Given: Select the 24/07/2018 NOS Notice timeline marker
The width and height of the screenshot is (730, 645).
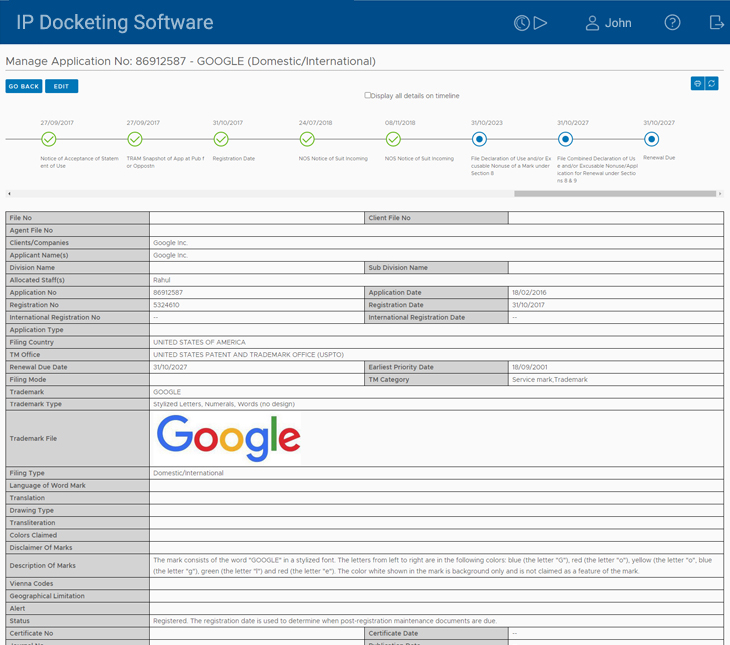Looking at the screenshot, I should [307, 139].
